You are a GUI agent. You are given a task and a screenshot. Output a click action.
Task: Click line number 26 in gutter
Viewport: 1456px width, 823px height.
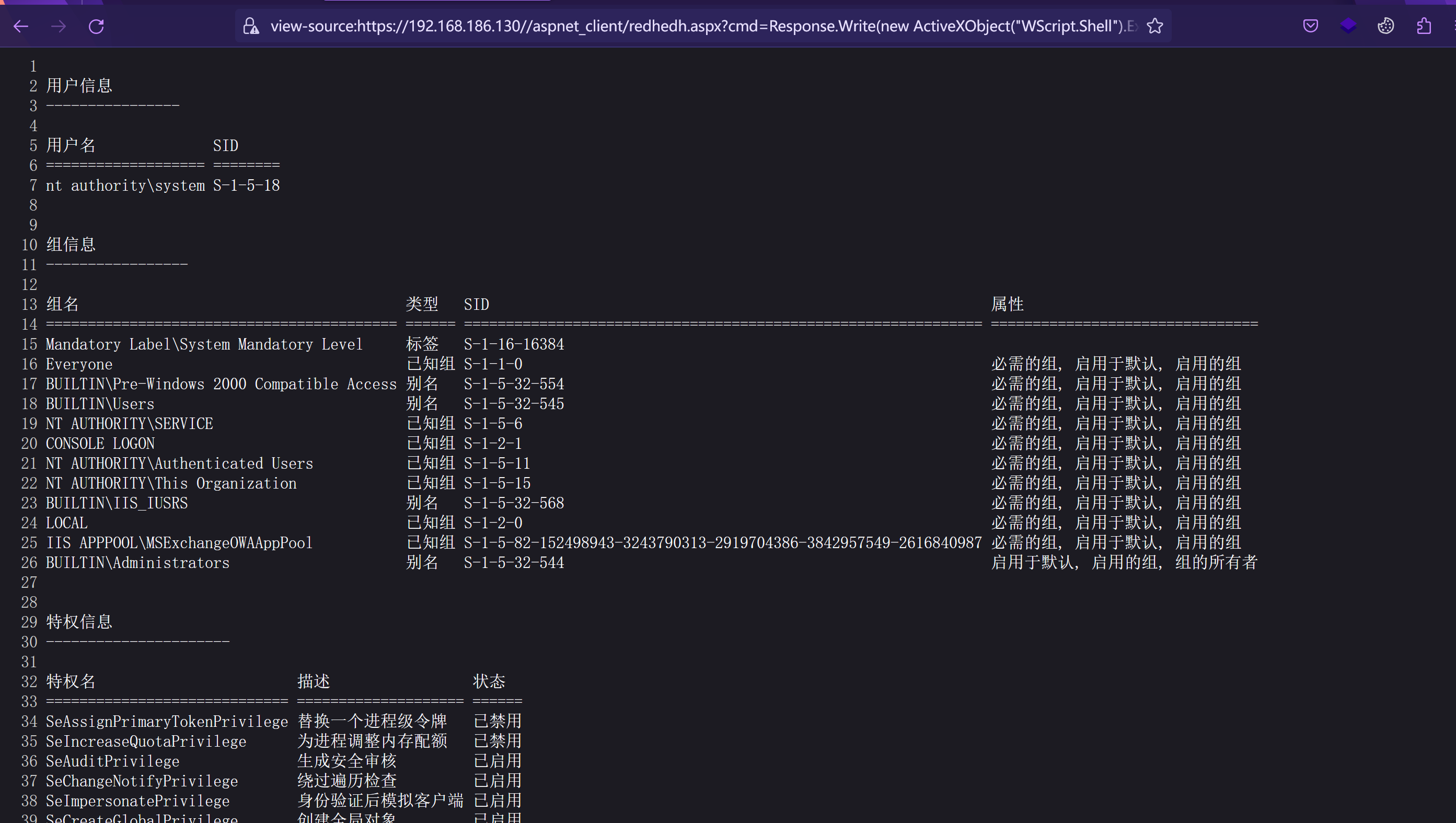point(29,562)
